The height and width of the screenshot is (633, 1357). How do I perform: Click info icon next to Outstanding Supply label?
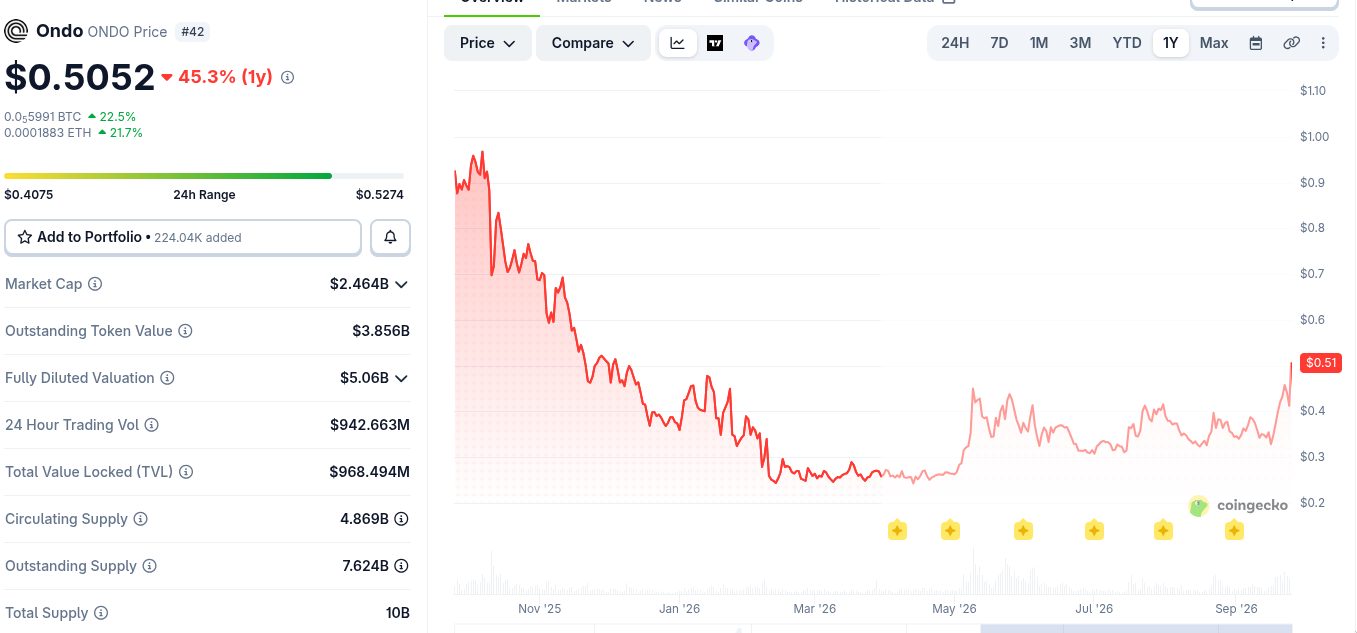pyautogui.click(x=149, y=566)
